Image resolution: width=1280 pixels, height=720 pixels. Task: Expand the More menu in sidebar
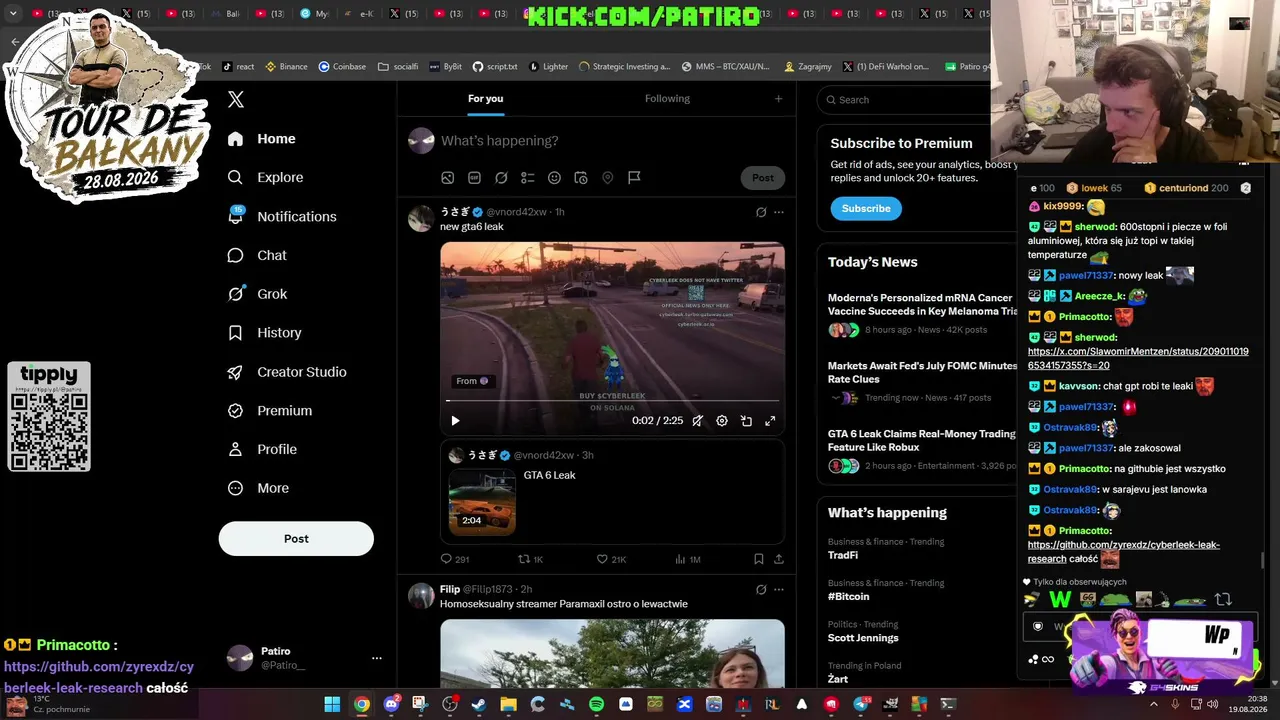coord(258,488)
